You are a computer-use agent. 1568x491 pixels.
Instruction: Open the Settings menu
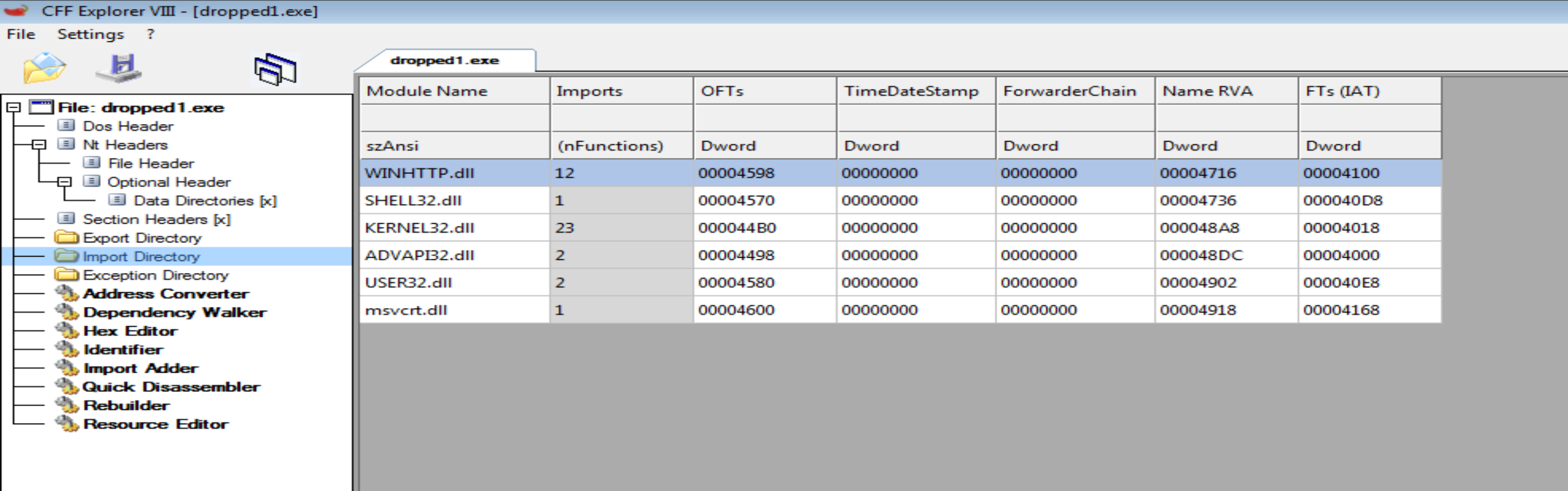point(90,34)
